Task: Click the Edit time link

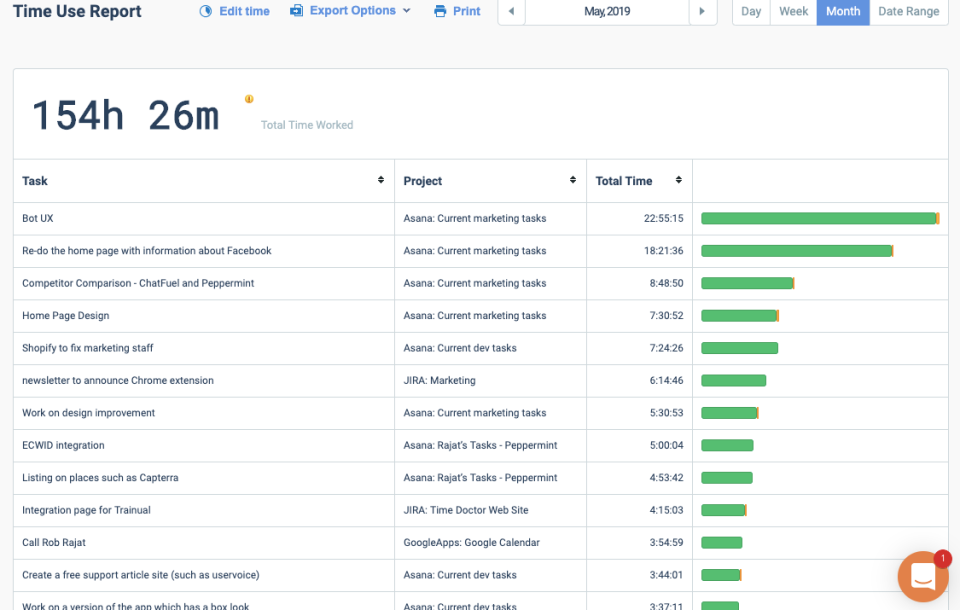Action: coord(244,11)
